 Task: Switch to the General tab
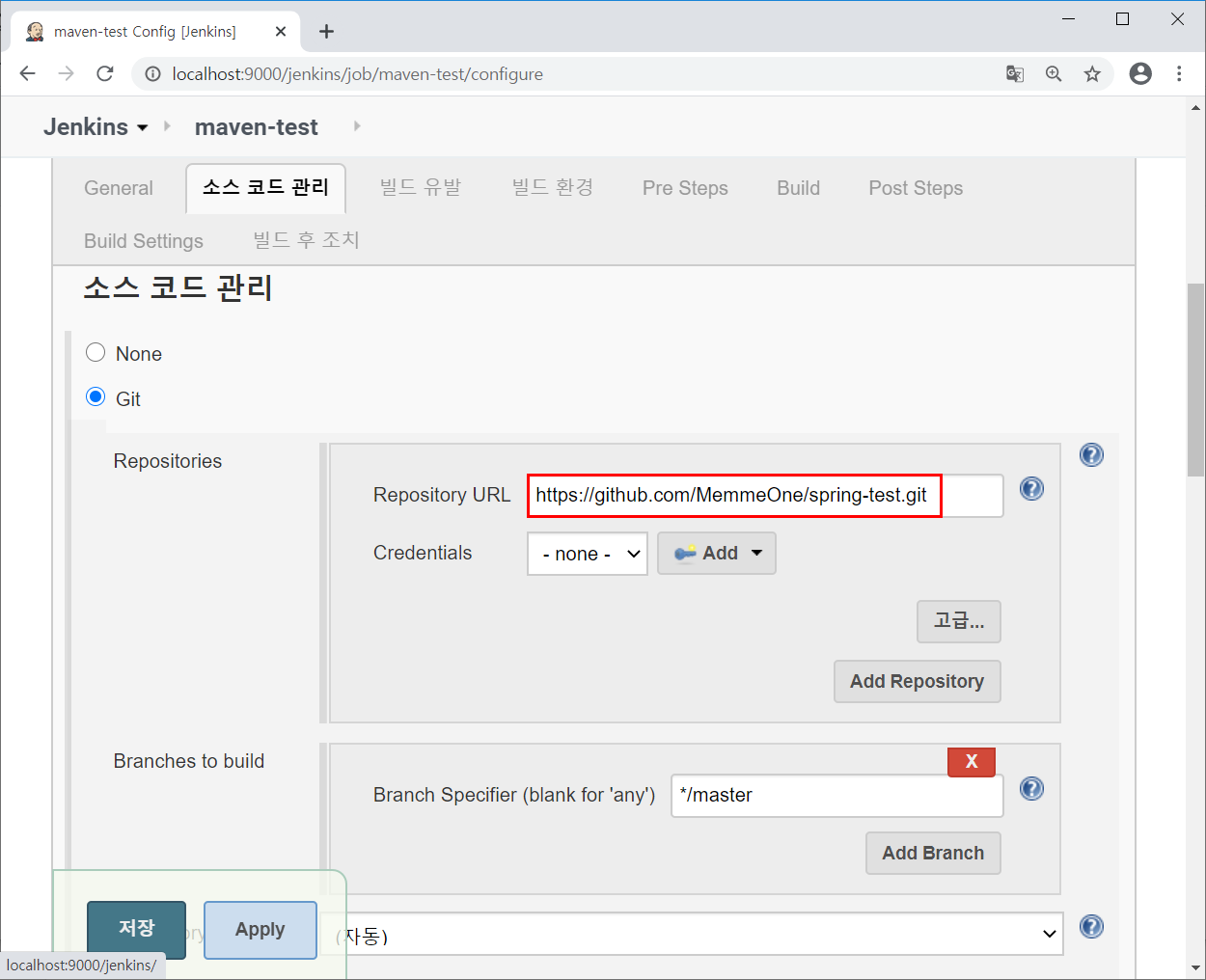[x=119, y=188]
